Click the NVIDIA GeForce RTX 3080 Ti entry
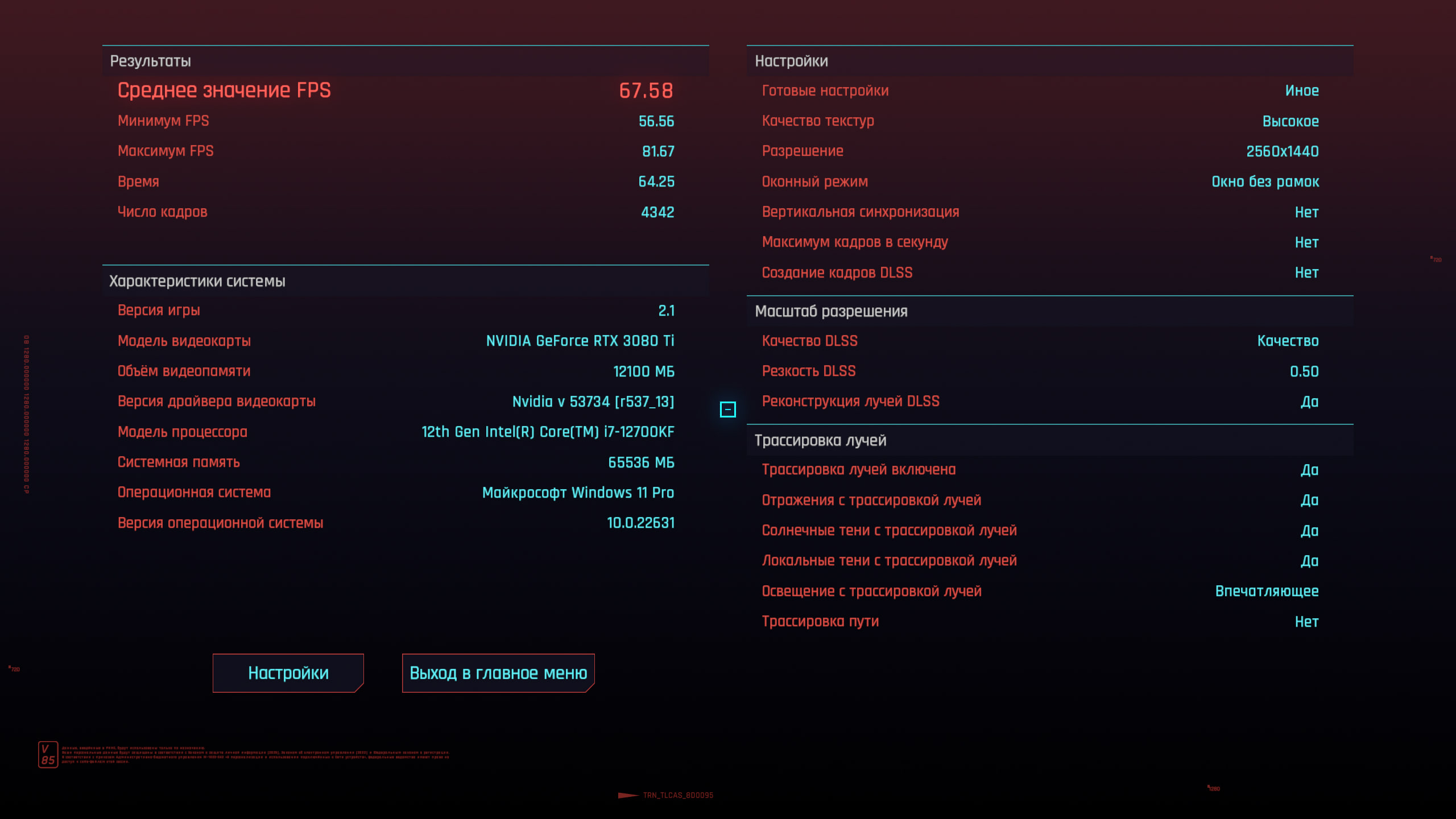 point(580,341)
